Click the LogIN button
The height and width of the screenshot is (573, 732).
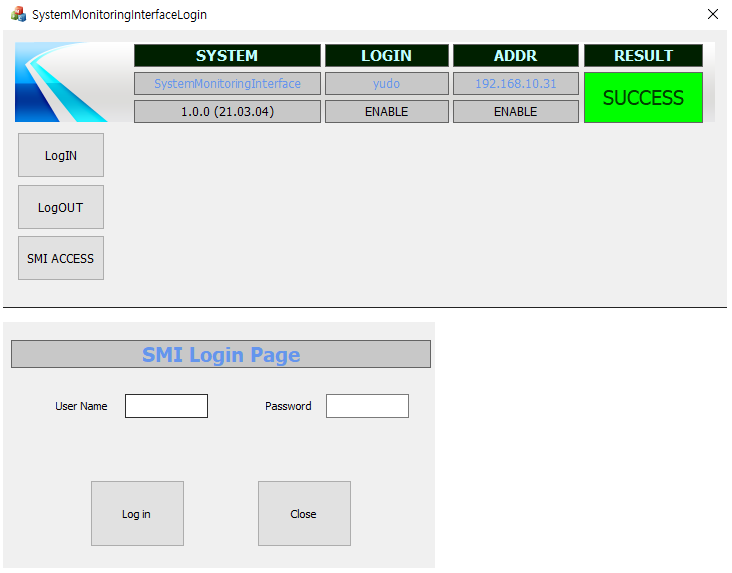coord(61,155)
